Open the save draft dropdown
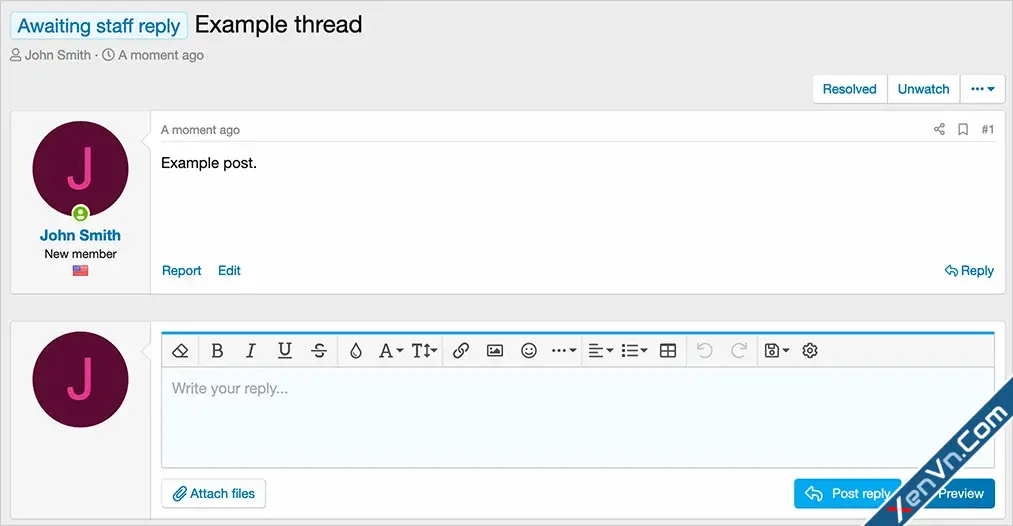The height and width of the screenshot is (526, 1013). point(777,350)
